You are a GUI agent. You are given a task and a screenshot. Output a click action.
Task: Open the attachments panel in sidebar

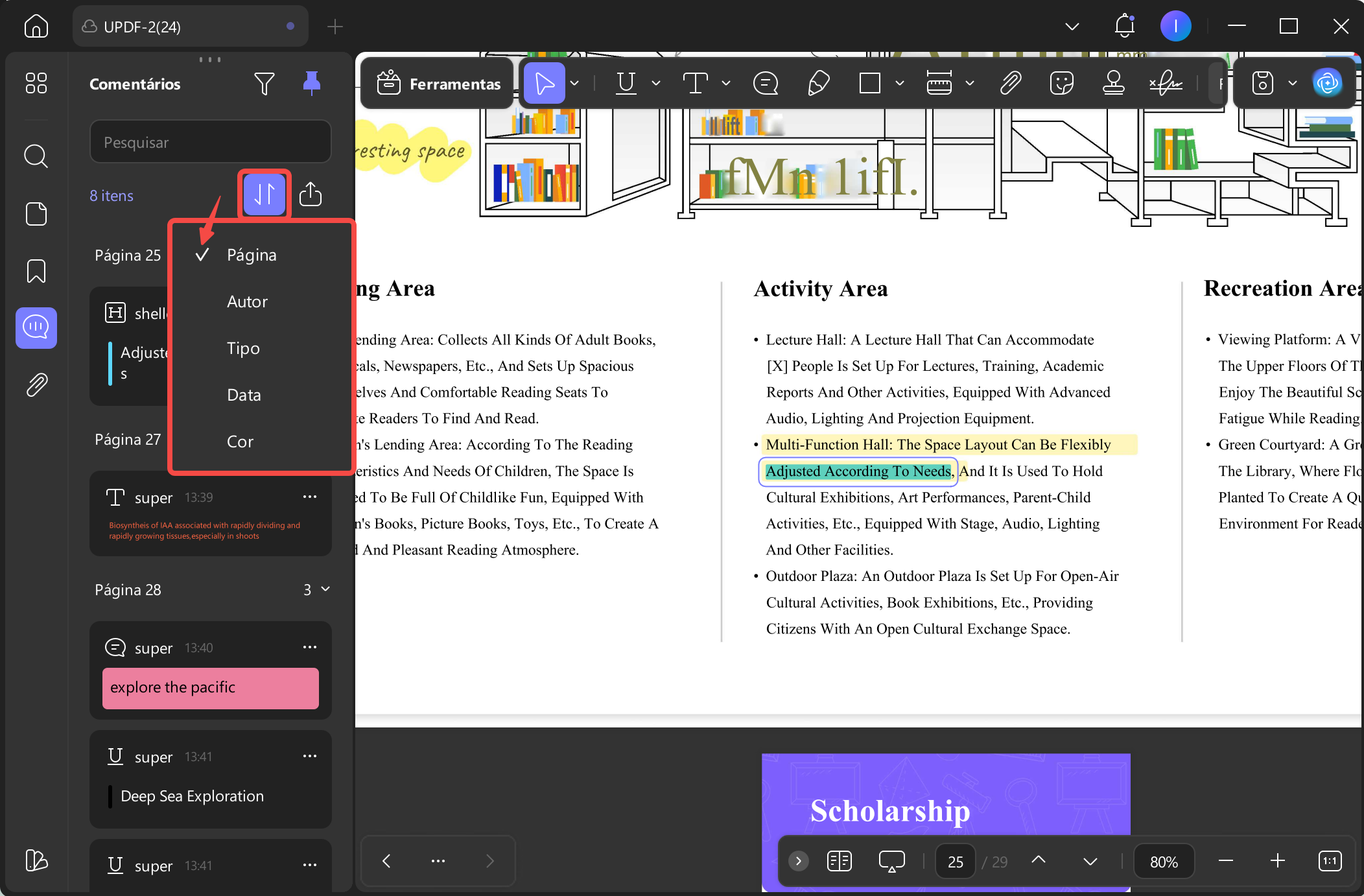pos(36,385)
